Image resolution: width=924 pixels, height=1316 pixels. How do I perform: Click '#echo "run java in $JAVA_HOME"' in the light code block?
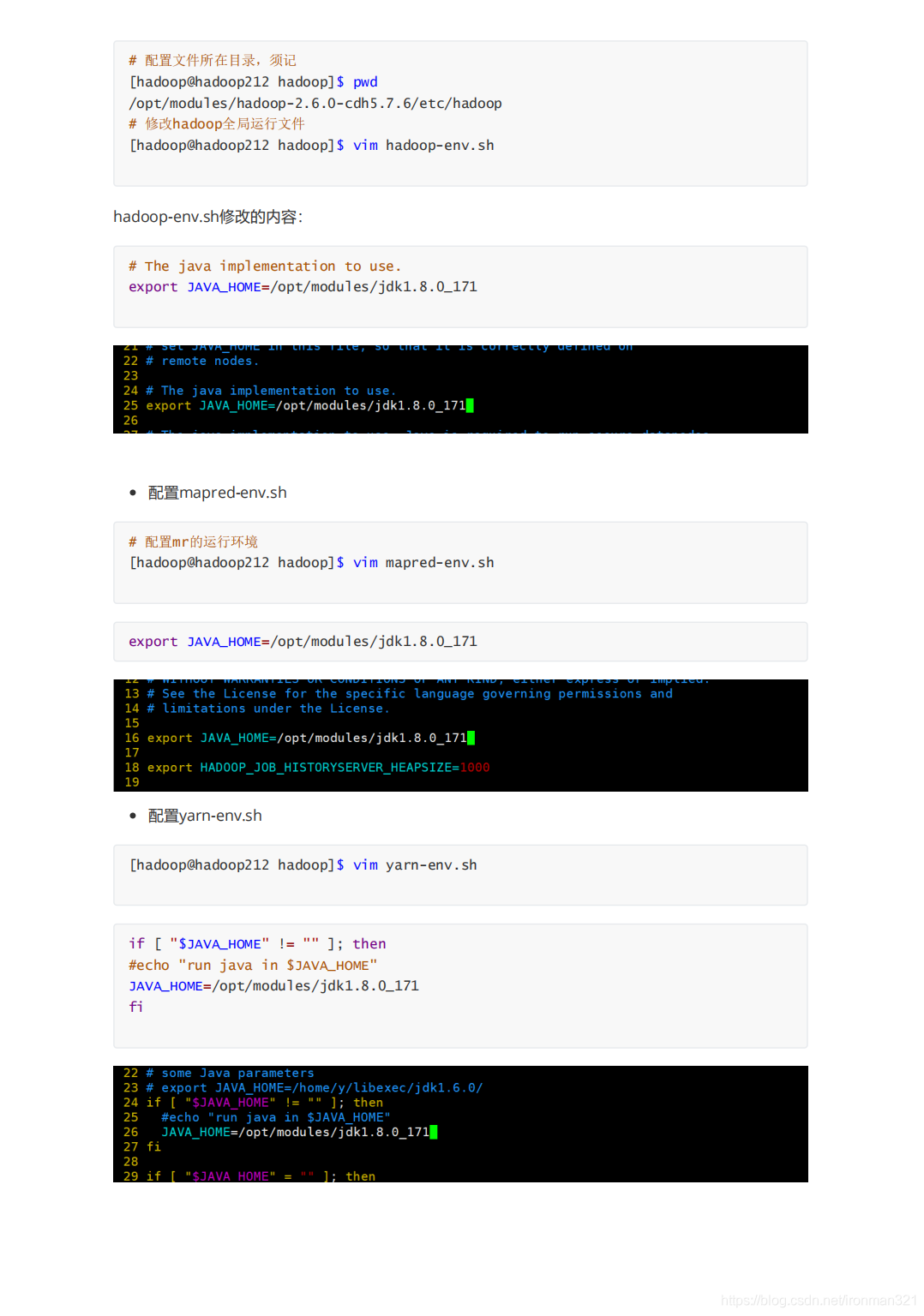(x=253, y=966)
